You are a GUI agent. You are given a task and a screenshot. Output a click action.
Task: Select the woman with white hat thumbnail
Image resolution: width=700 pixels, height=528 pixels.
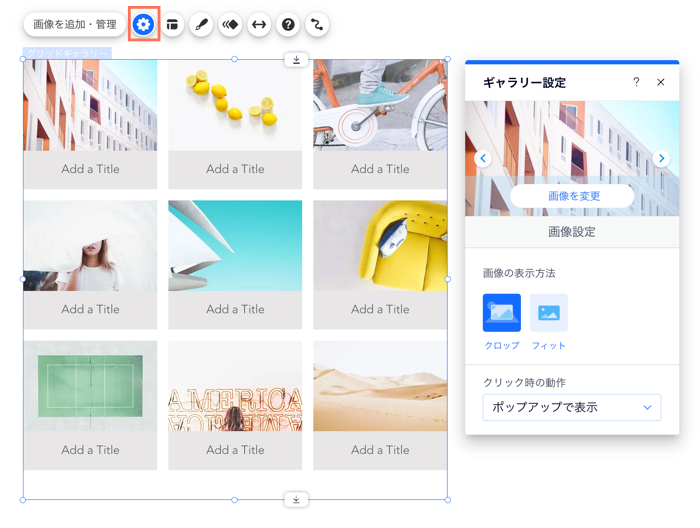pyautogui.click(x=90, y=245)
